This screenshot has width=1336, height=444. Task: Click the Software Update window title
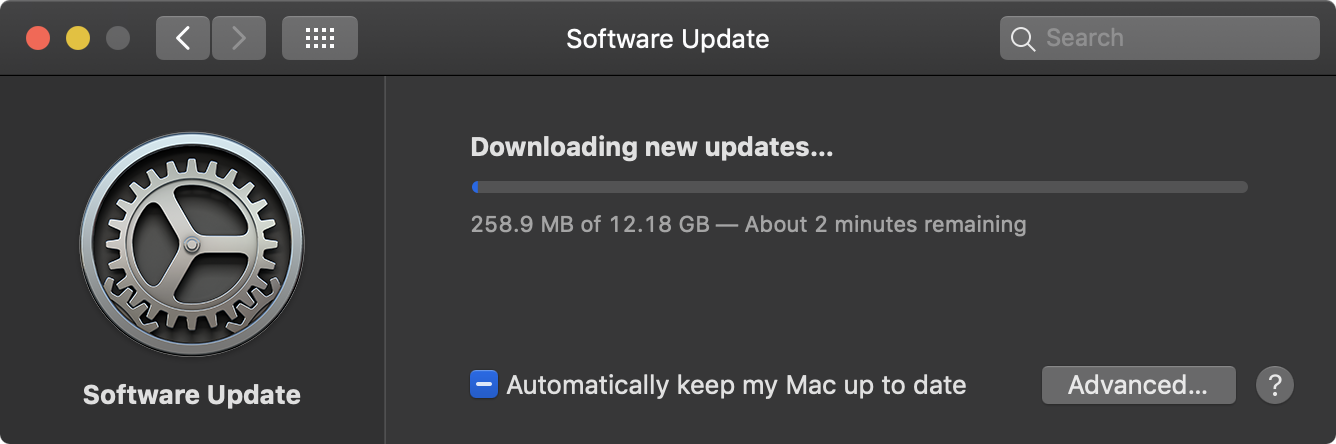[668, 39]
